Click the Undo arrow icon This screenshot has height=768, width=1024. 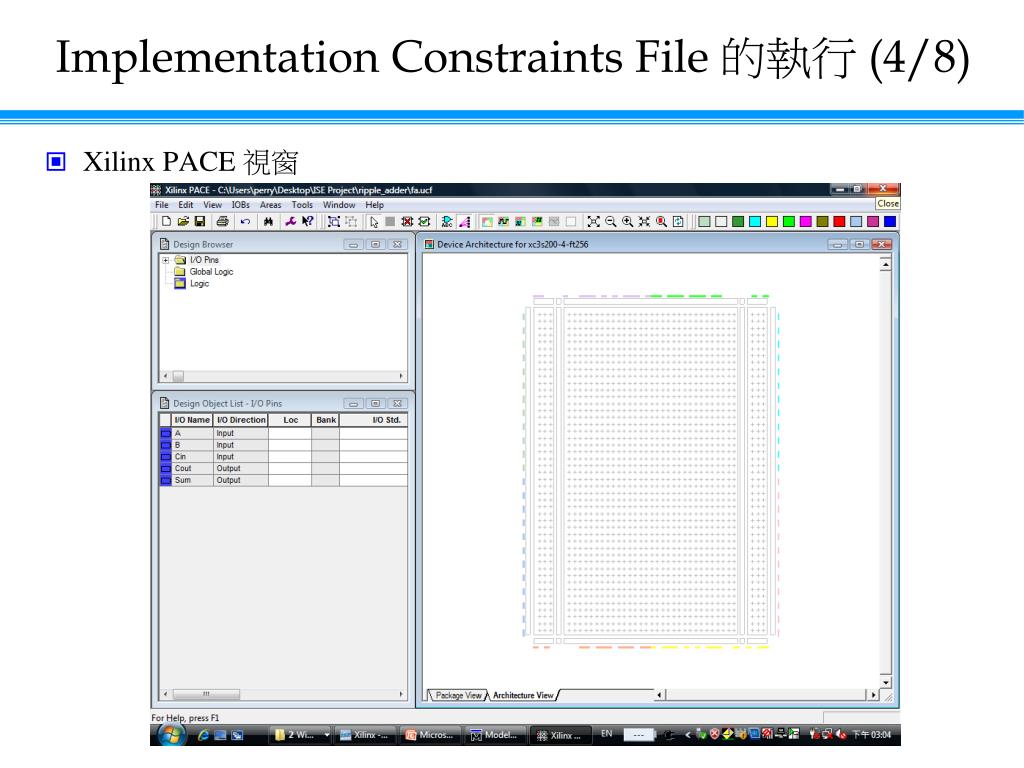coord(245,221)
